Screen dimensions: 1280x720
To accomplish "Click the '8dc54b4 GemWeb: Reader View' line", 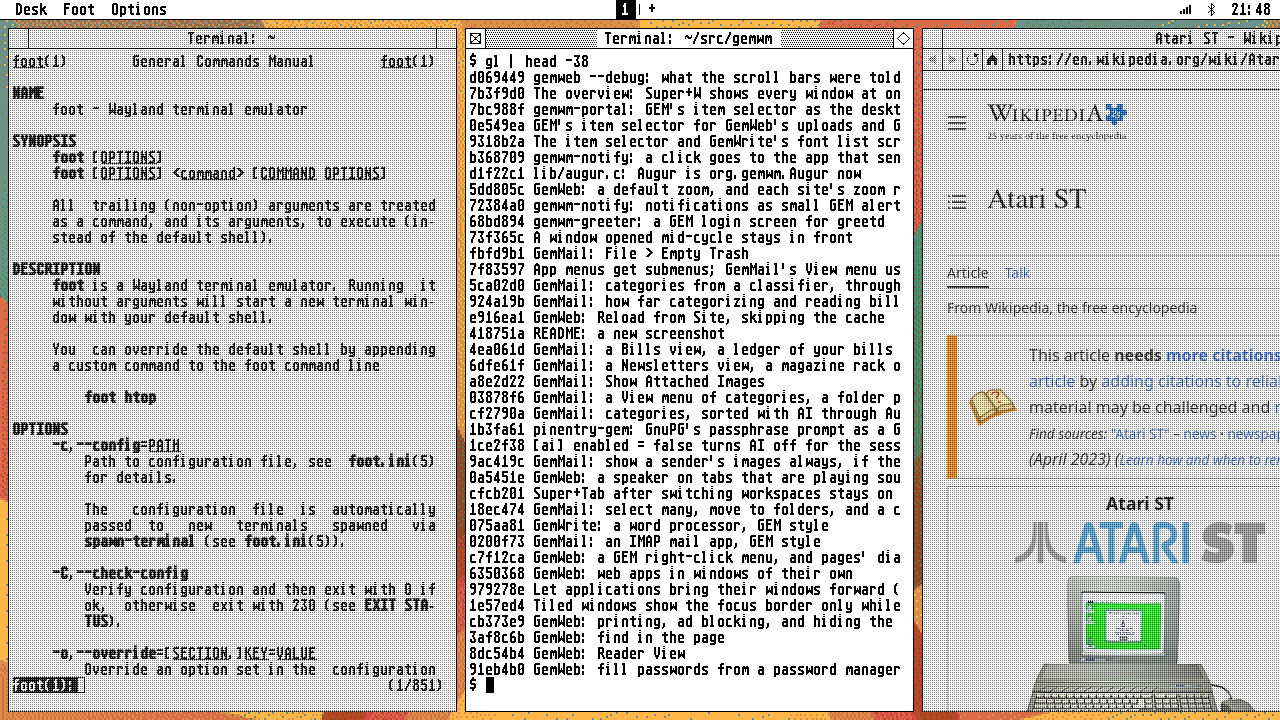I will point(577,653).
